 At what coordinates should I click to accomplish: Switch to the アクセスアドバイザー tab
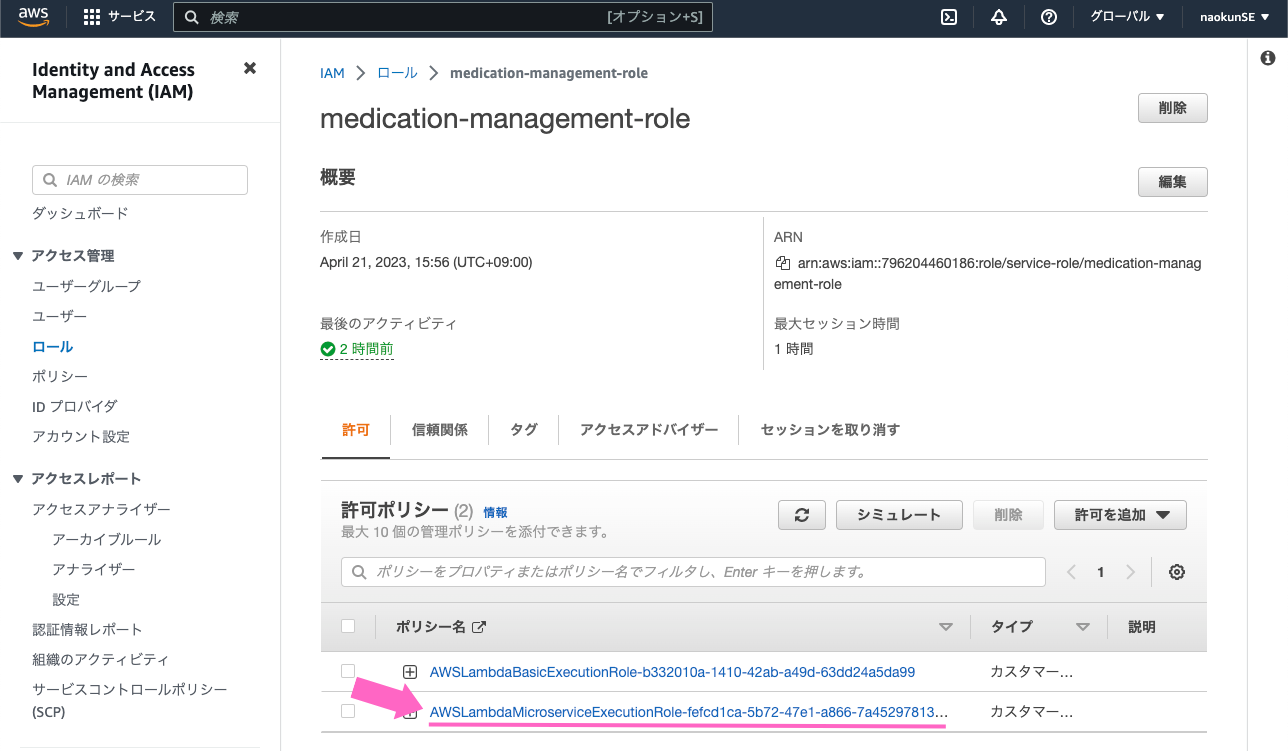649,430
